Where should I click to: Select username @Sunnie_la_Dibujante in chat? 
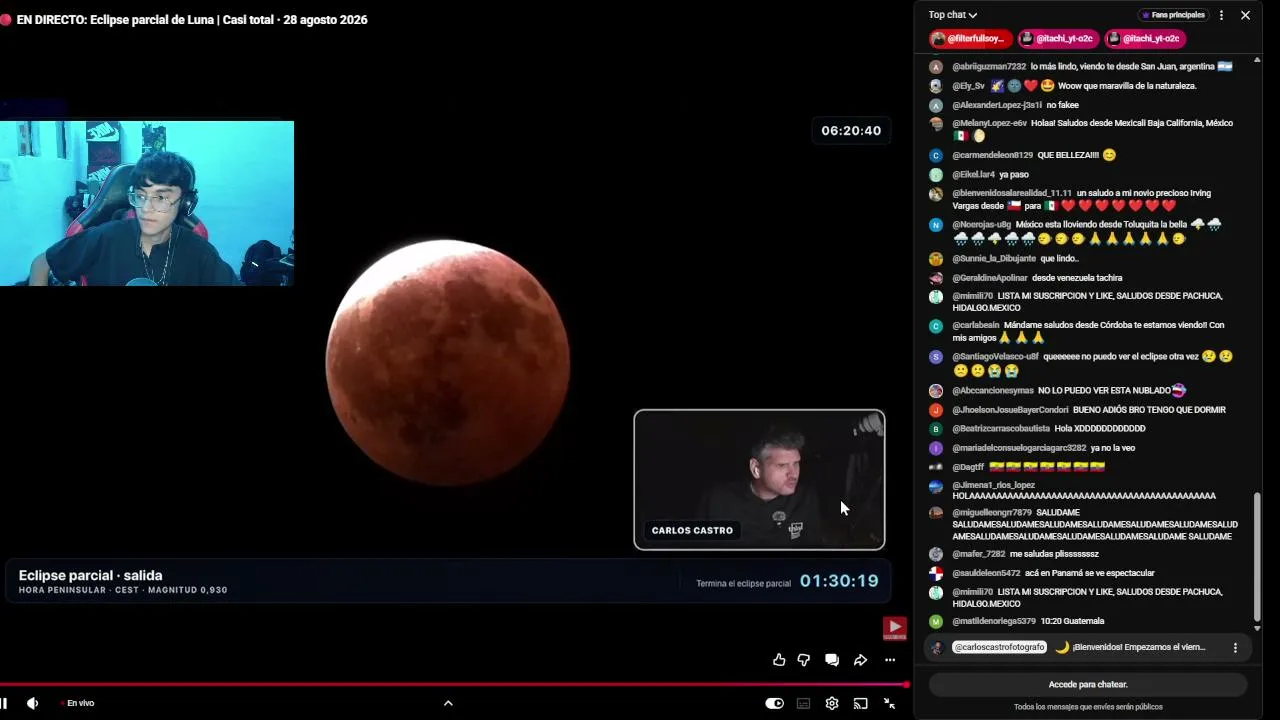coord(994,258)
